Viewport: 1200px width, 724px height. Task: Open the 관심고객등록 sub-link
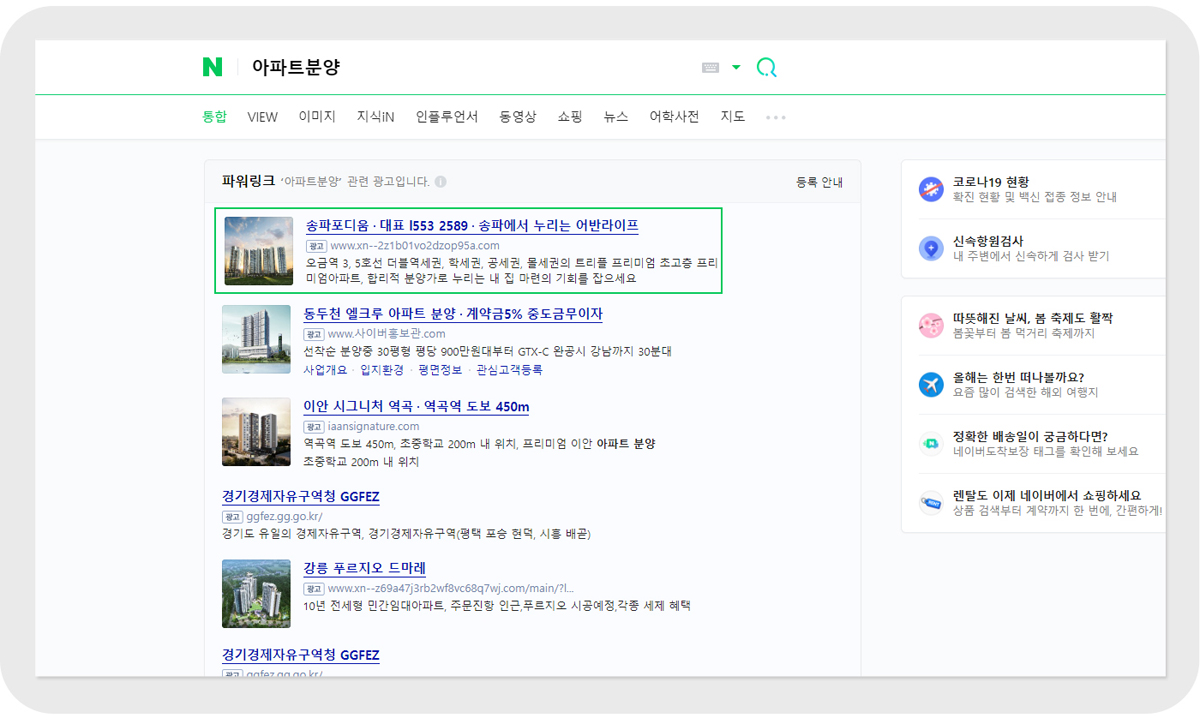(509, 370)
